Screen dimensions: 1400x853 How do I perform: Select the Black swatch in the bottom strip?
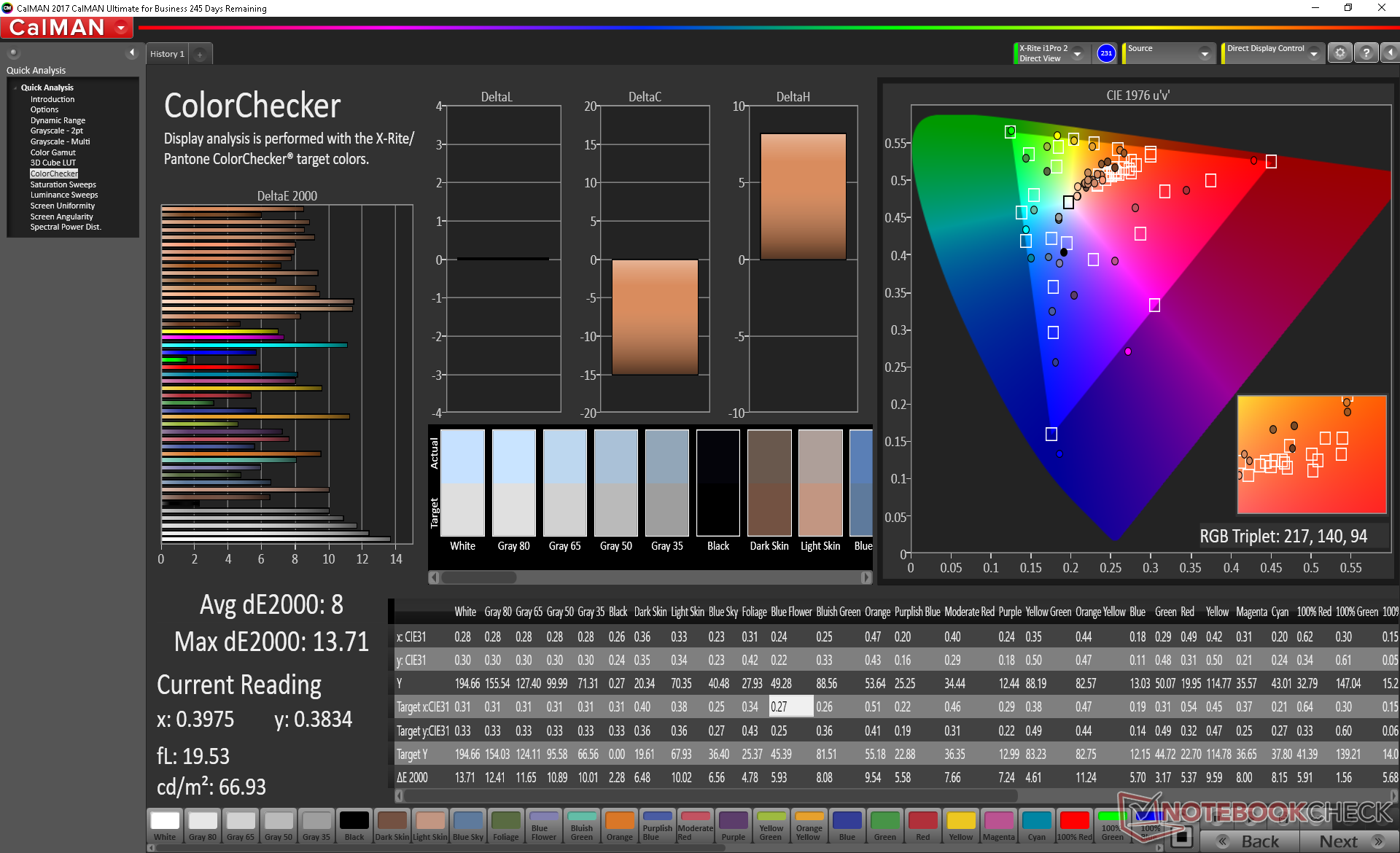pyautogui.click(x=354, y=826)
